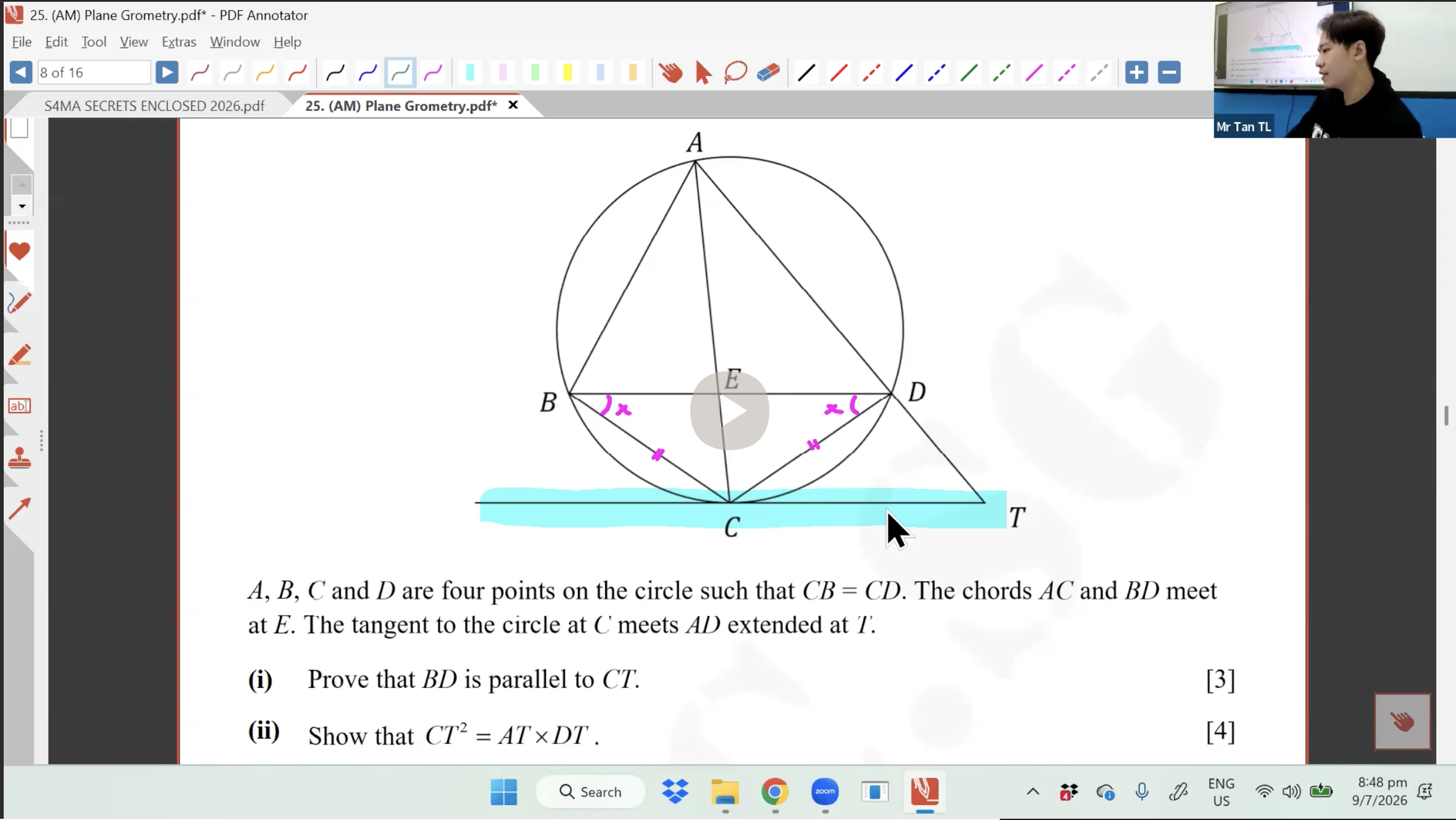Viewport: 1456px width, 820px height.
Task: Select the solid green line tool
Action: pos(969,73)
